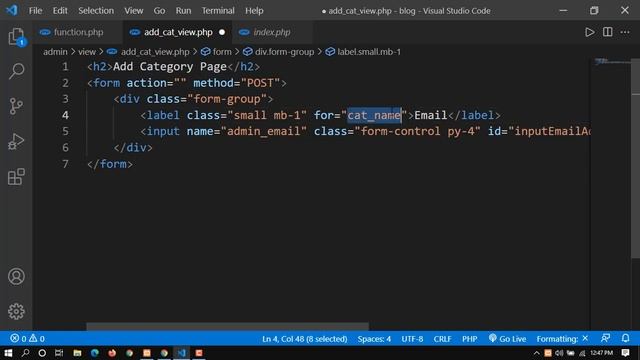Toggle the Formatting status bar item

[x=562, y=339]
